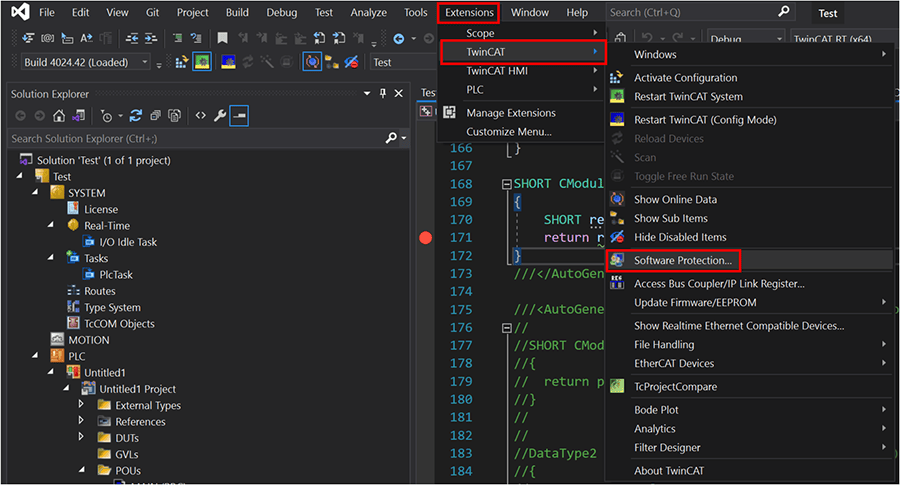Click the Show Sub Items toolbar icon
The height and width of the screenshot is (485, 900).
pos(332,62)
